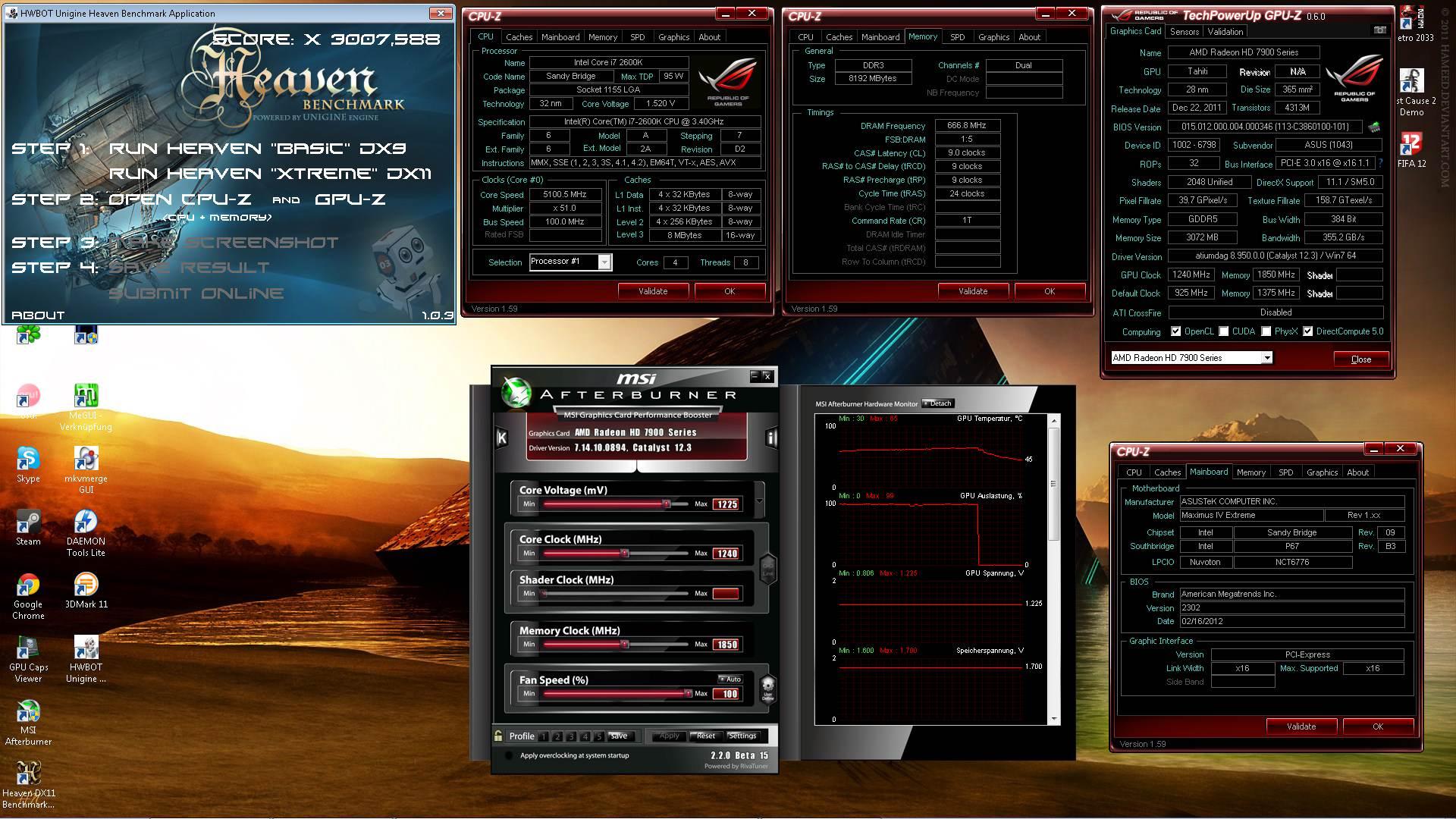Toggle the DirectCompute 5.0 checkbox
Viewport: 1456px width, 819px height.
(x=1307, y=331)
